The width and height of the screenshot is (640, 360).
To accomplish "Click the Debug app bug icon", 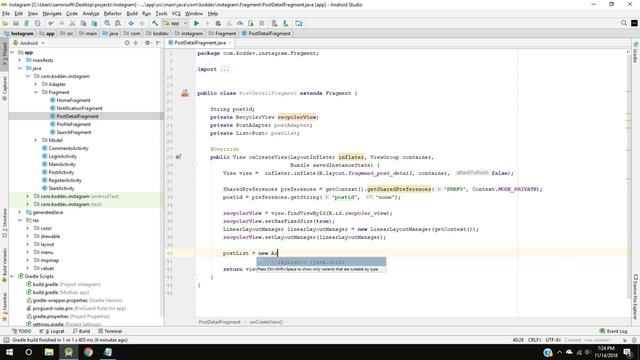I will pos(218,23).
